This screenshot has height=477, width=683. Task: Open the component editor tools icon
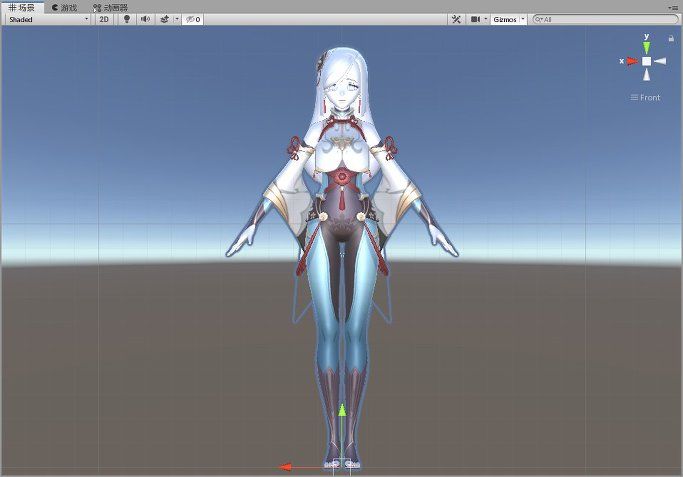coord(456,19)
